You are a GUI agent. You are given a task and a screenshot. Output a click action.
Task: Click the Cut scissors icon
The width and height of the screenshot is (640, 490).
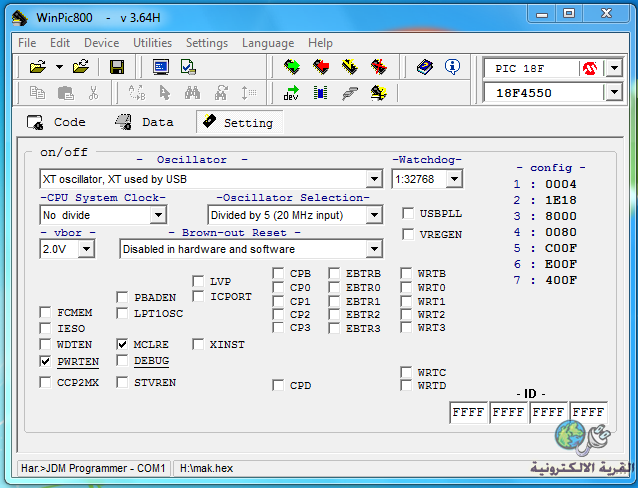[x=93, y=93]
